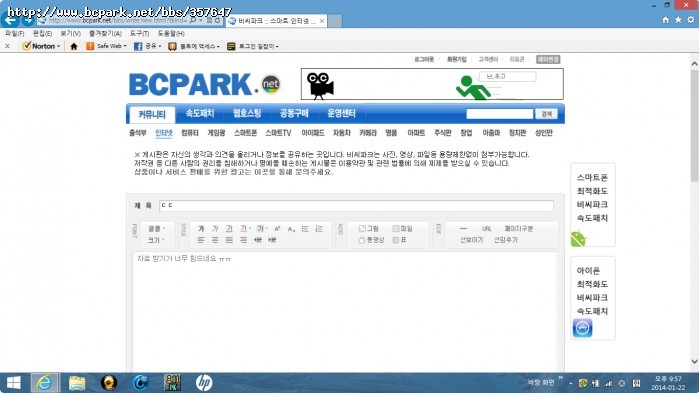Click the BCPARK.net logo
The width and height of the screenshot is (700, 393).
205,84
